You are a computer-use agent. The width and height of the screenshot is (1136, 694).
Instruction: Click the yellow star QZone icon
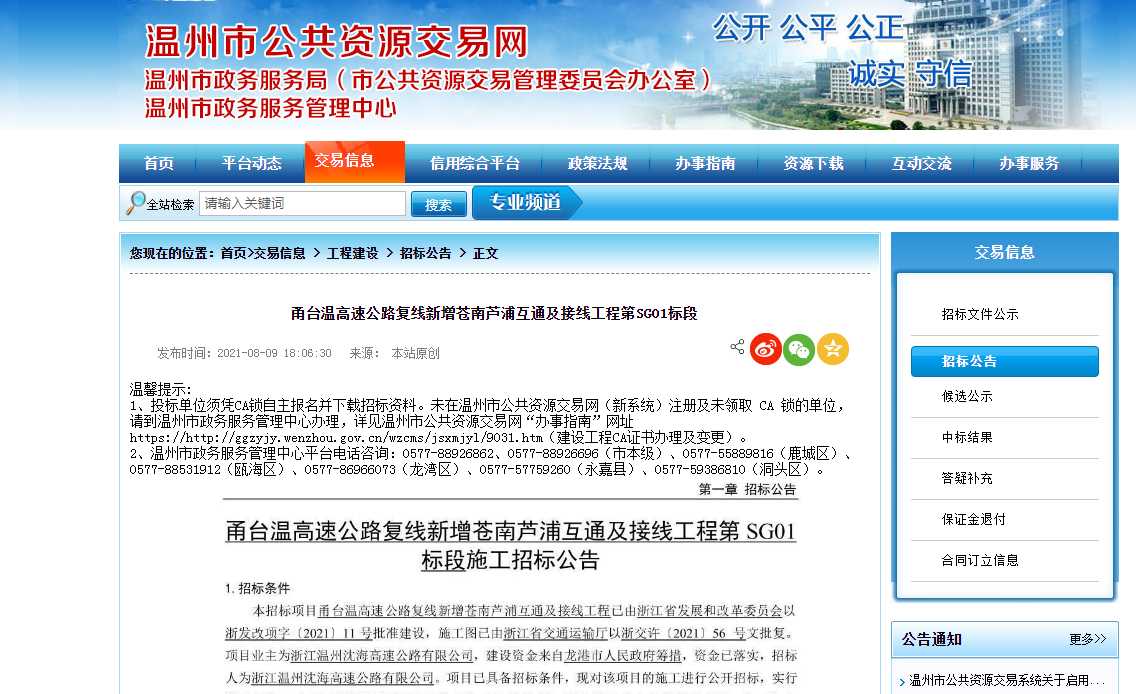coord(833,349)
